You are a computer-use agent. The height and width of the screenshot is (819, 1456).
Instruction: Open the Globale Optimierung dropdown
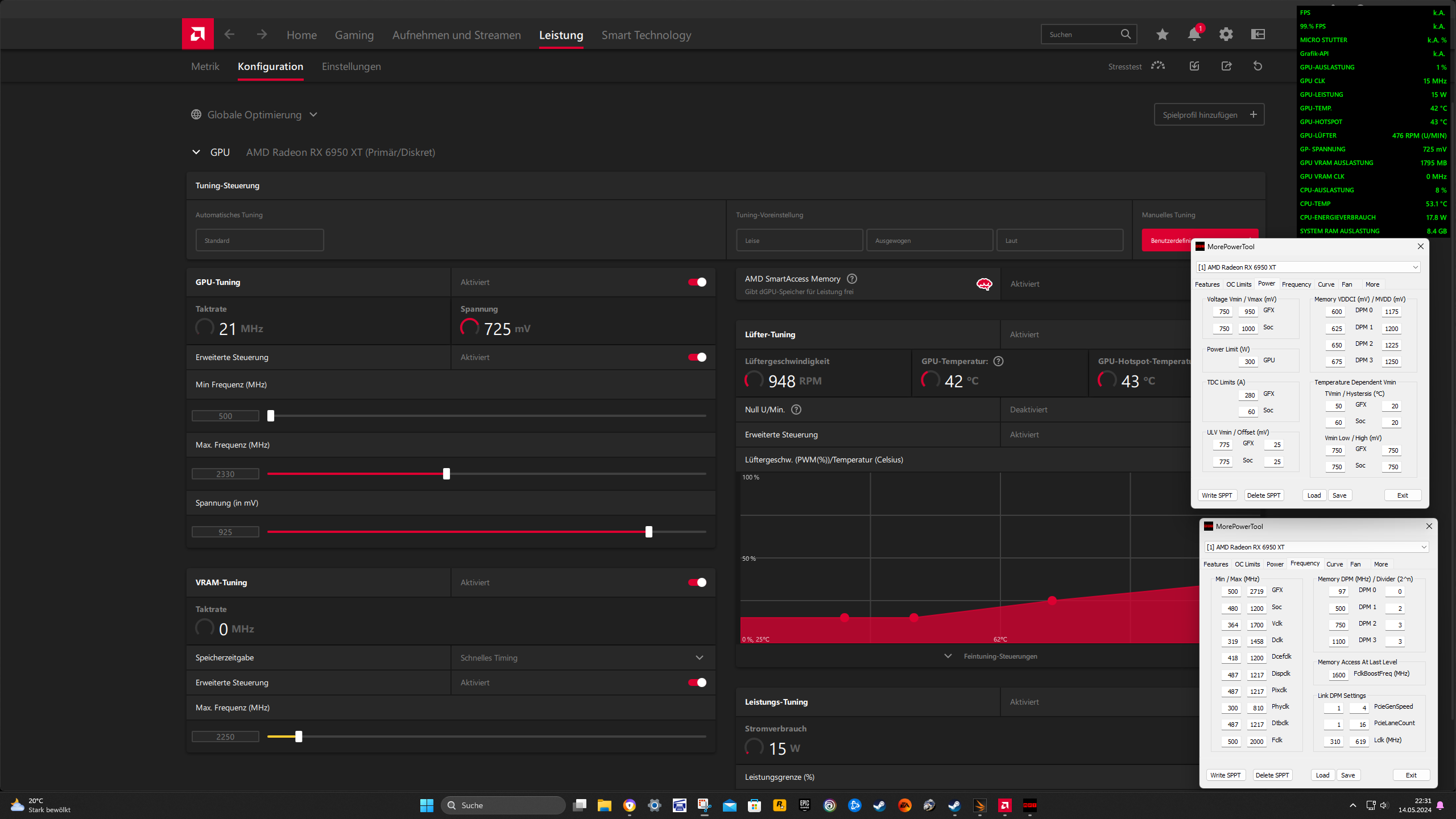pyautogui.click(x=254, y=115)
